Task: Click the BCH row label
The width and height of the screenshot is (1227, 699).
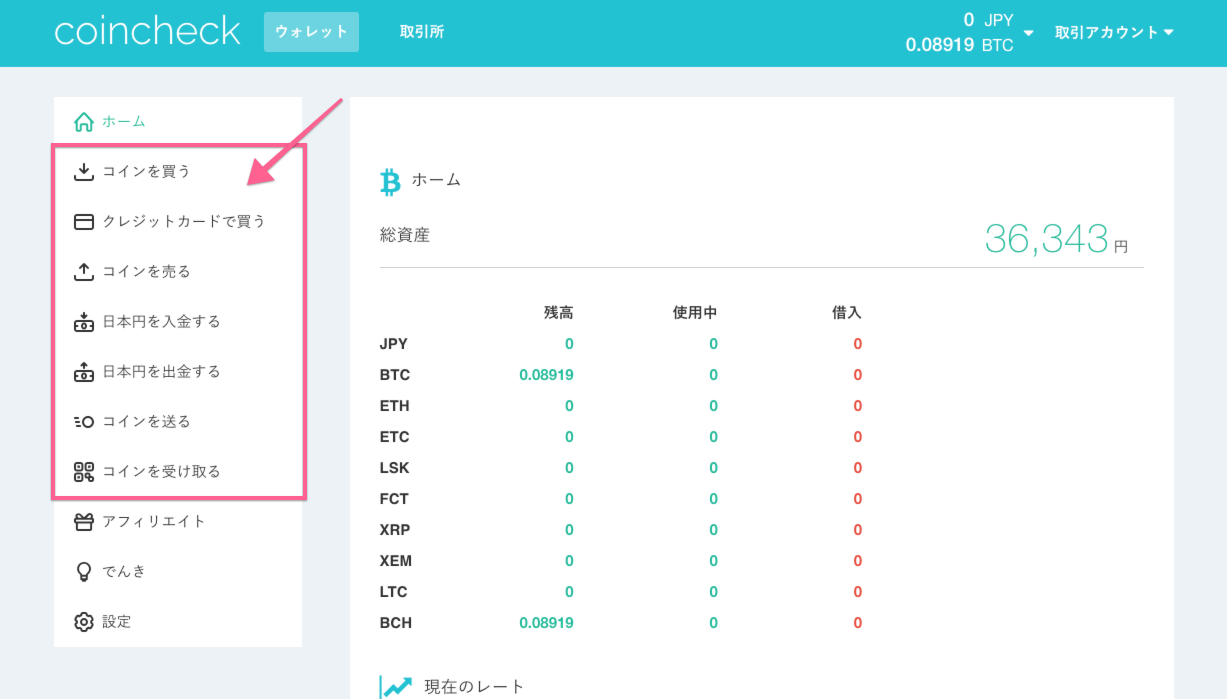Action: coord(396,623)
